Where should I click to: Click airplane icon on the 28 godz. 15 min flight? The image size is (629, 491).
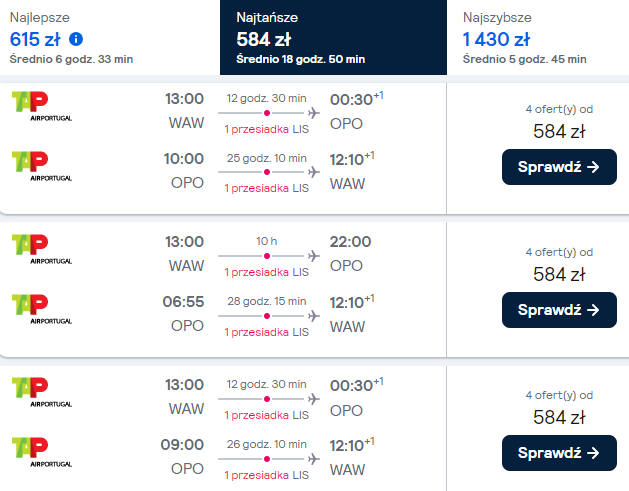click(314, 314)
